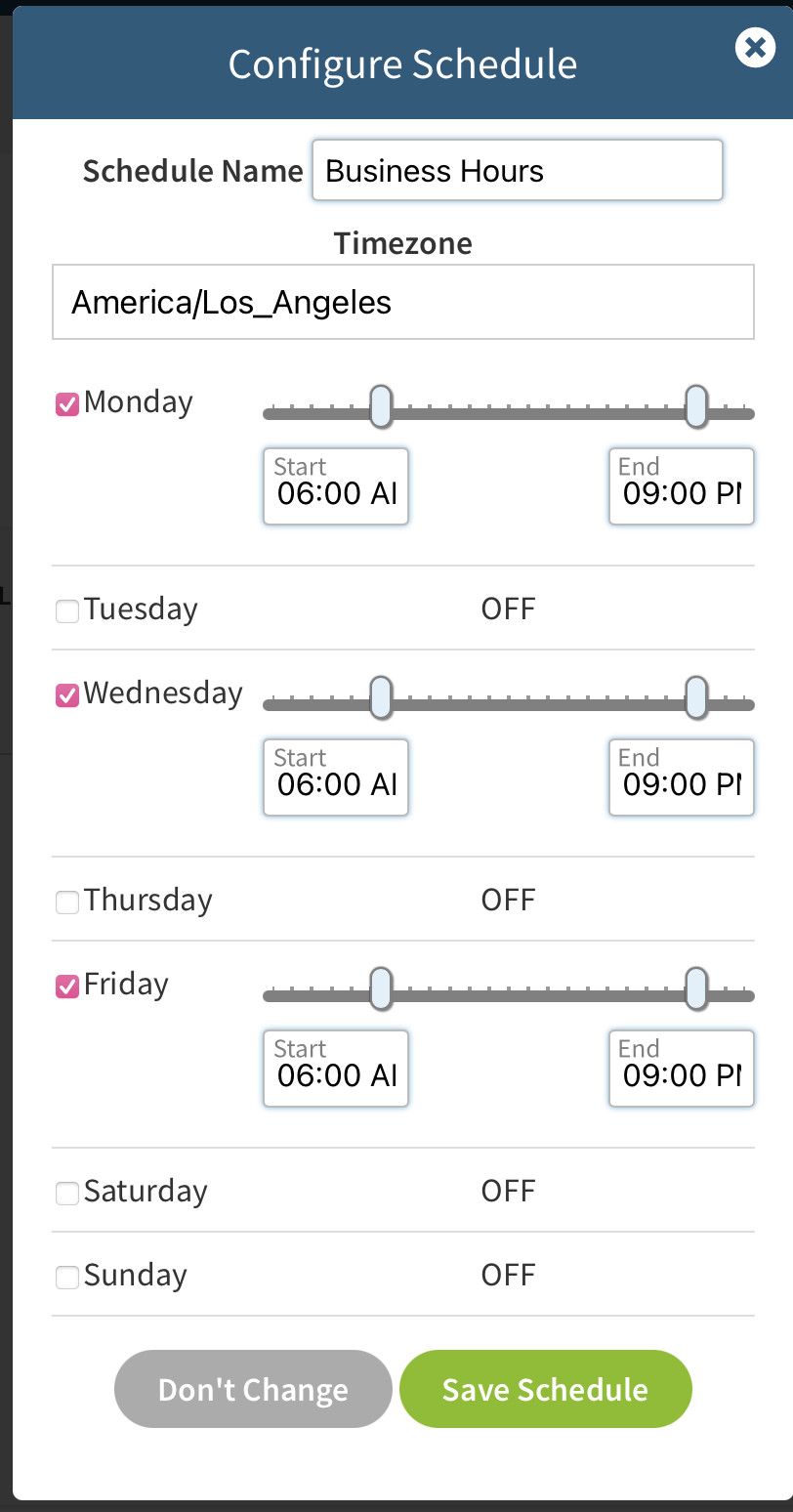Enable the Tuesday checkbox
This screenshot has width=793, height=1512.
tap(67, 611)
